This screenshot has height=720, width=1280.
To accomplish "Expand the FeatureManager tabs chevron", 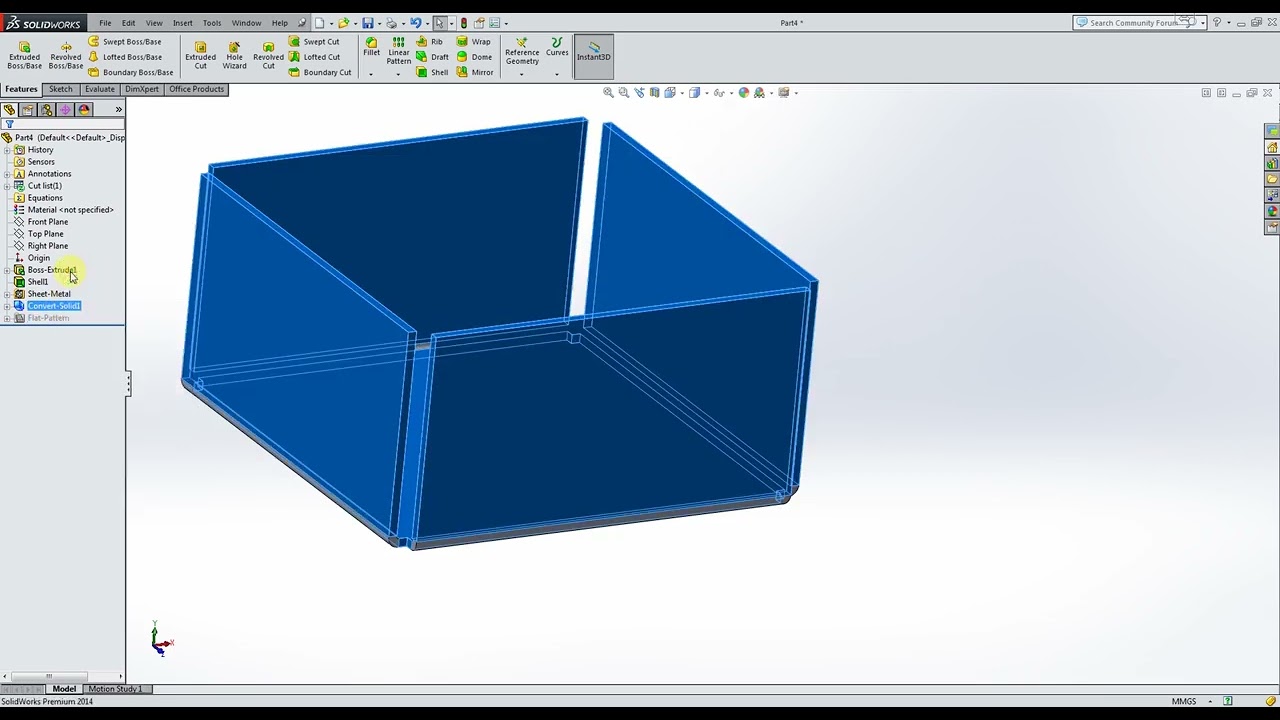I will coord(118,110).
